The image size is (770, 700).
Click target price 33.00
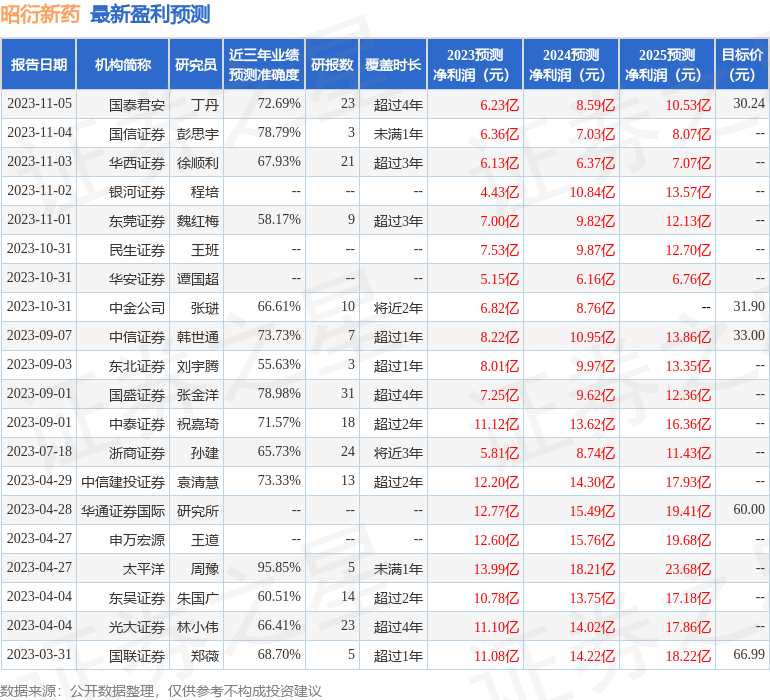click(749, 335)
